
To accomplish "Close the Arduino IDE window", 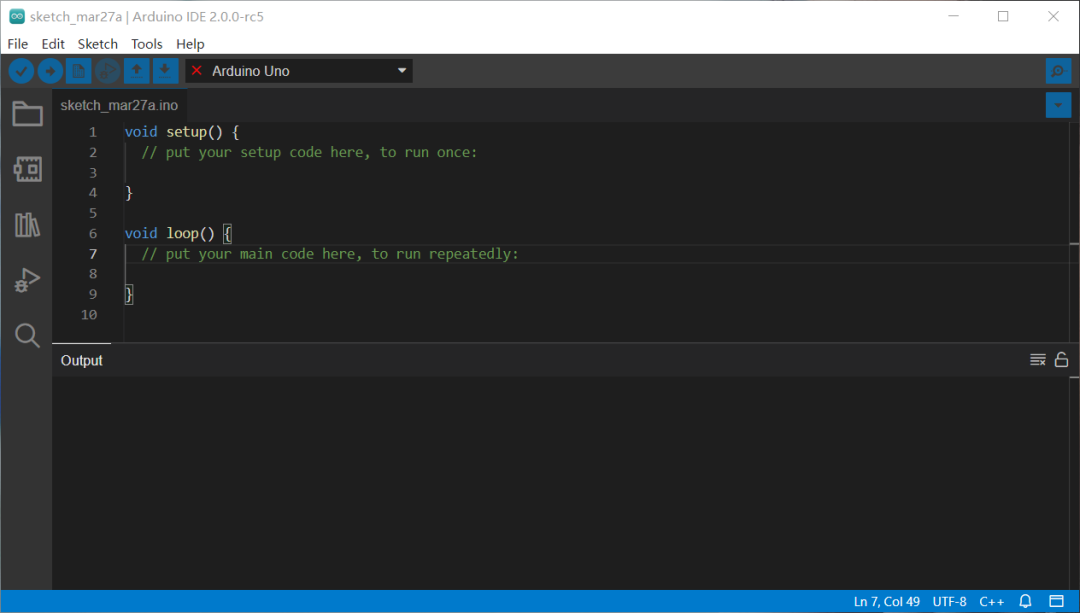I will coord(1053,17).
